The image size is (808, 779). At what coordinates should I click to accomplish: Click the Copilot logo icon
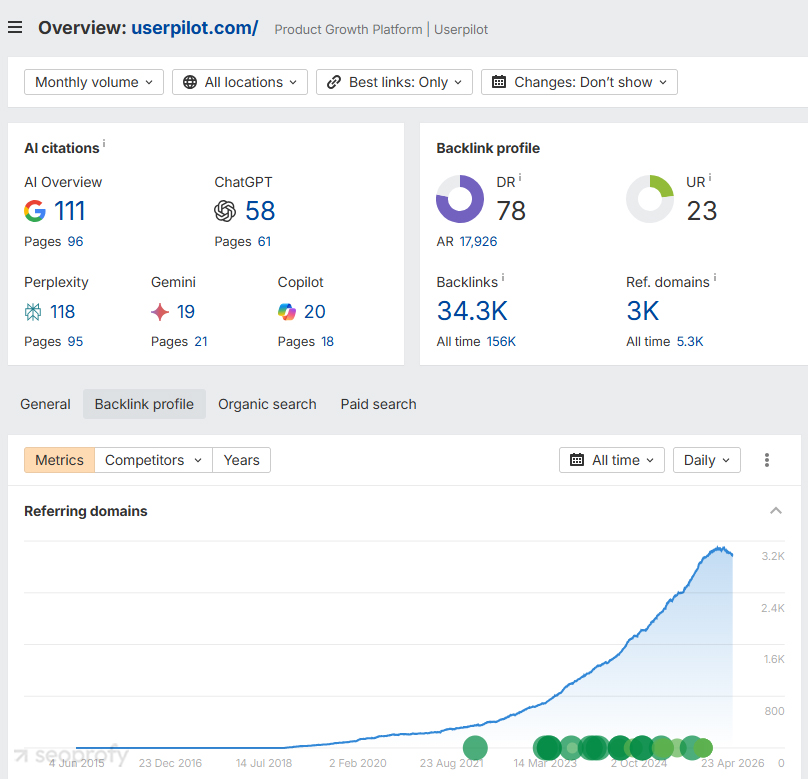(287, 312)
